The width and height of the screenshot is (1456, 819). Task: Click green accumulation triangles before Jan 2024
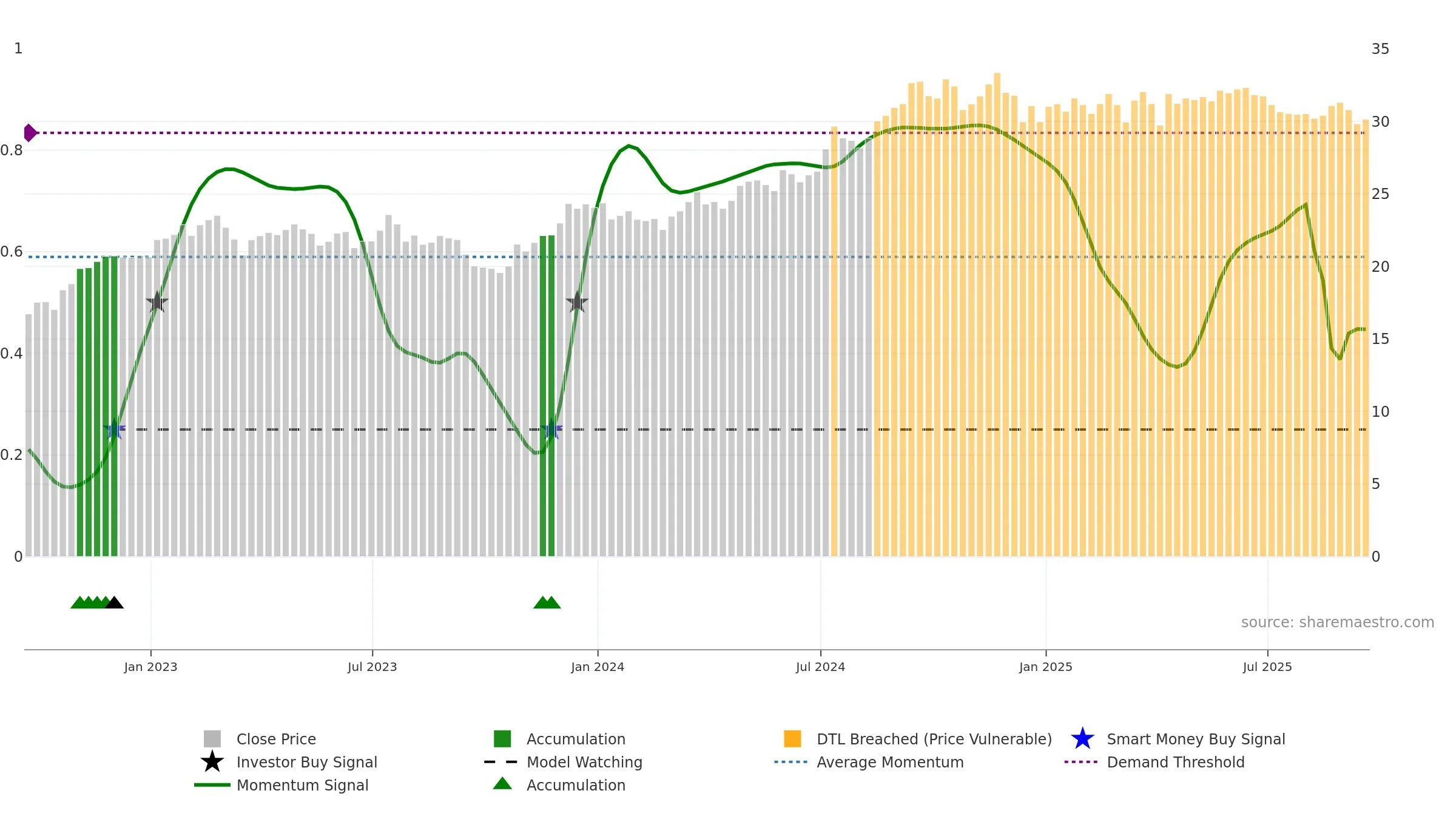tap(547, 602)
